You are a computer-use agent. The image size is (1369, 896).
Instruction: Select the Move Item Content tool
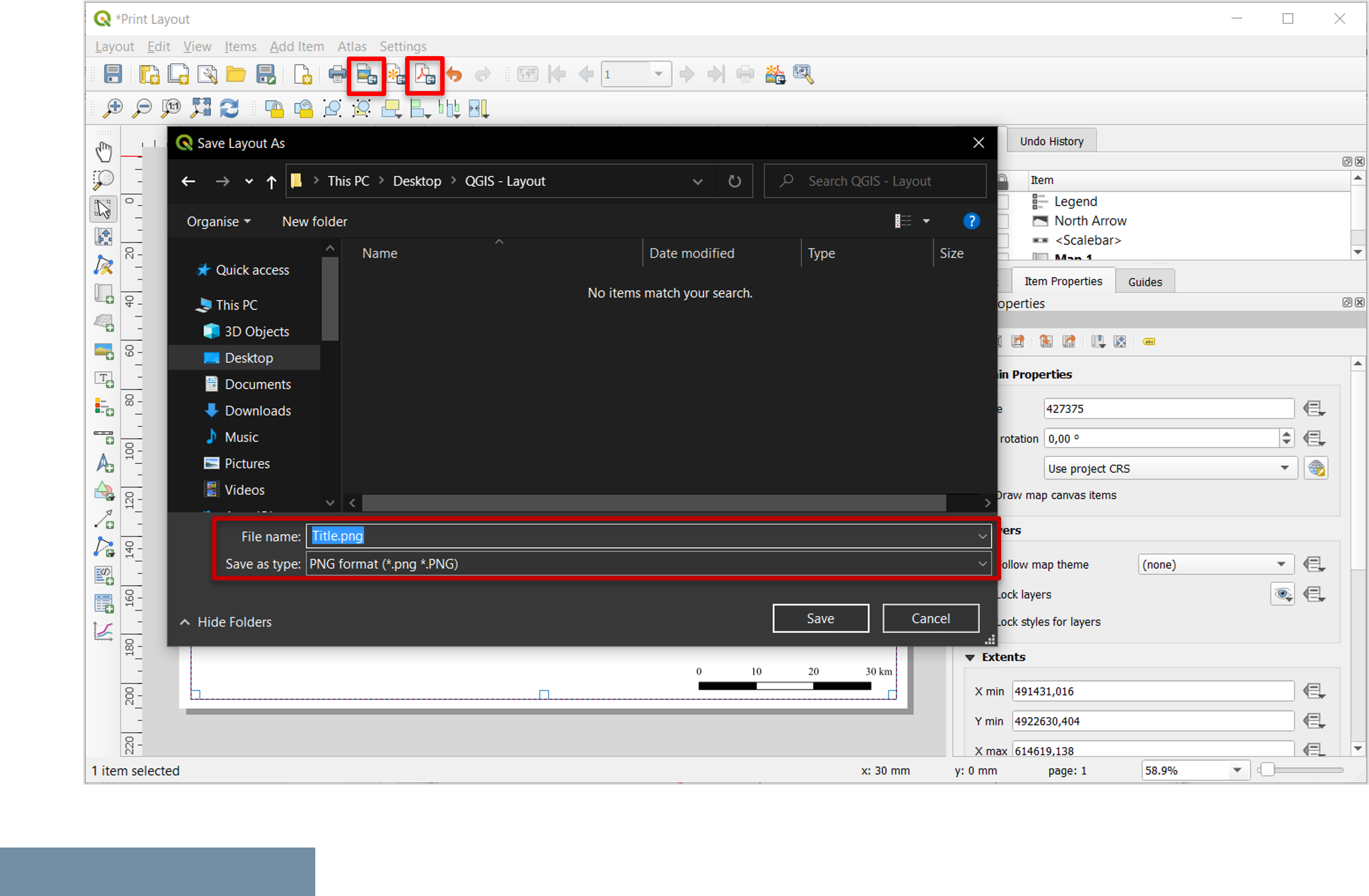[104, 237]
